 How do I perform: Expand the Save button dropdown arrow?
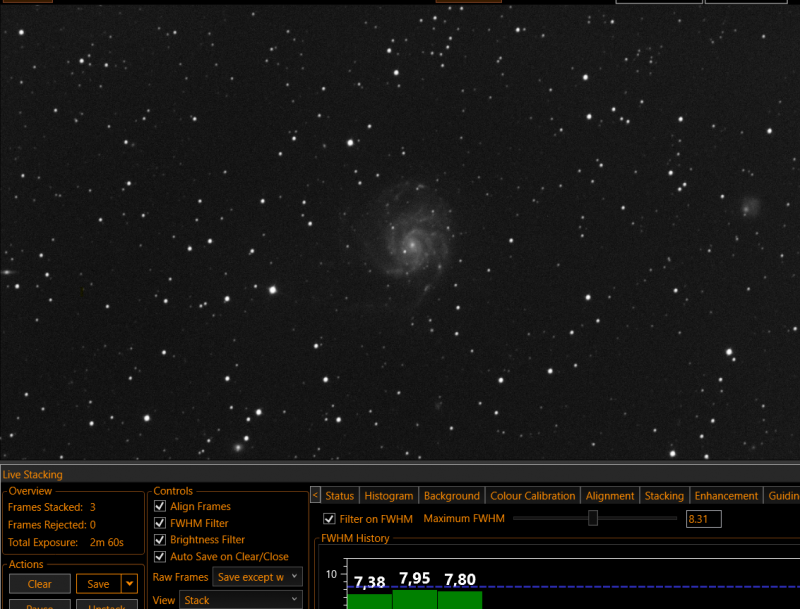point(130,583)
